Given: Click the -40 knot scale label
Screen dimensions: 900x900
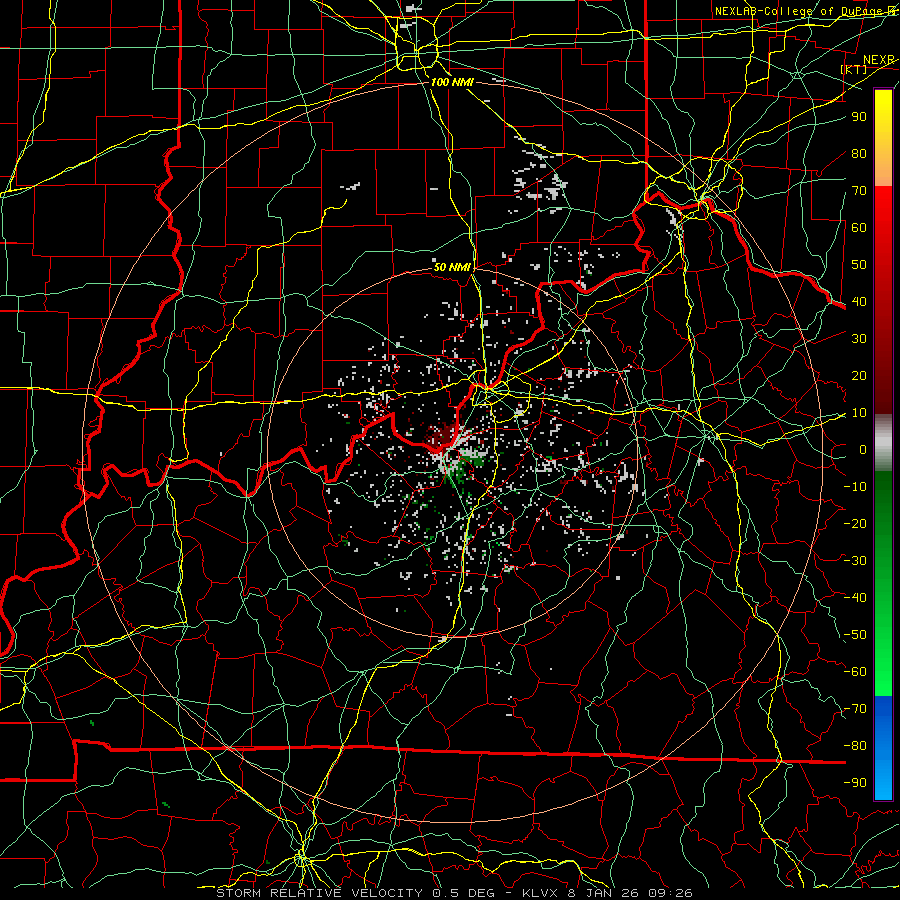Looking at the screenshot, I should pyautogui.click(x=855, y=598).
